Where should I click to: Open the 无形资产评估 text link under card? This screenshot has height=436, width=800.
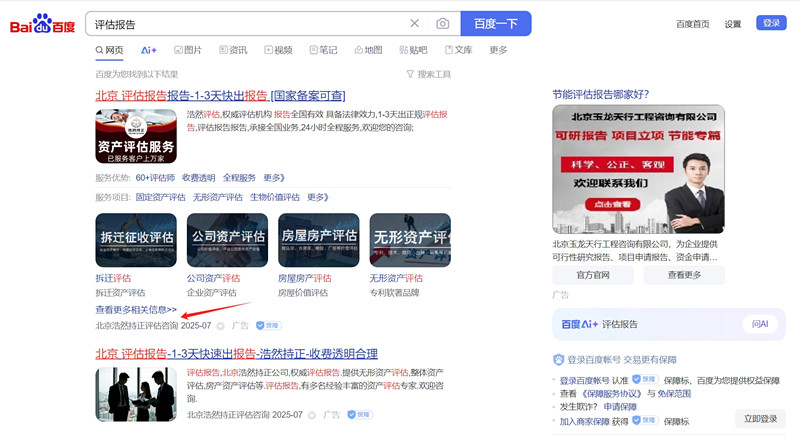pyautogui.click(x=396, y=278)
